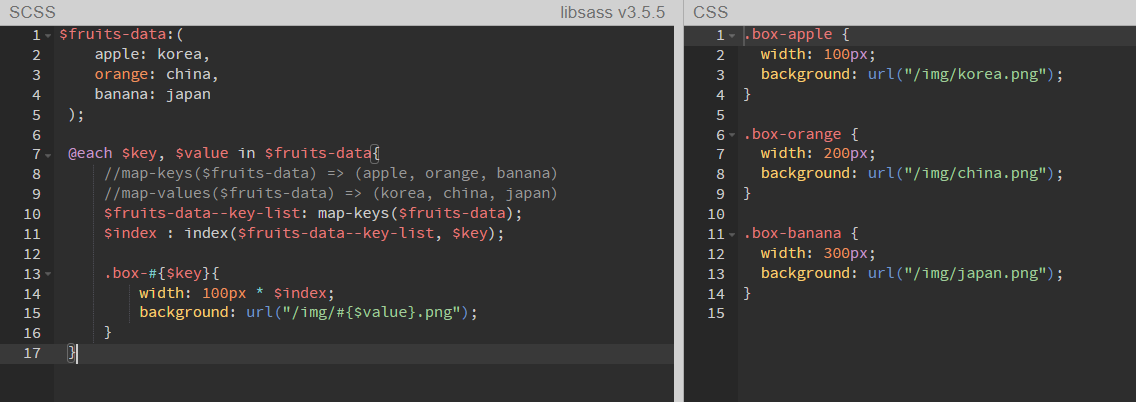The width and height of the screenshot is (1136, 402).
Task: Click line number 15 in the CSS gutter
Action: click(715, 314)
